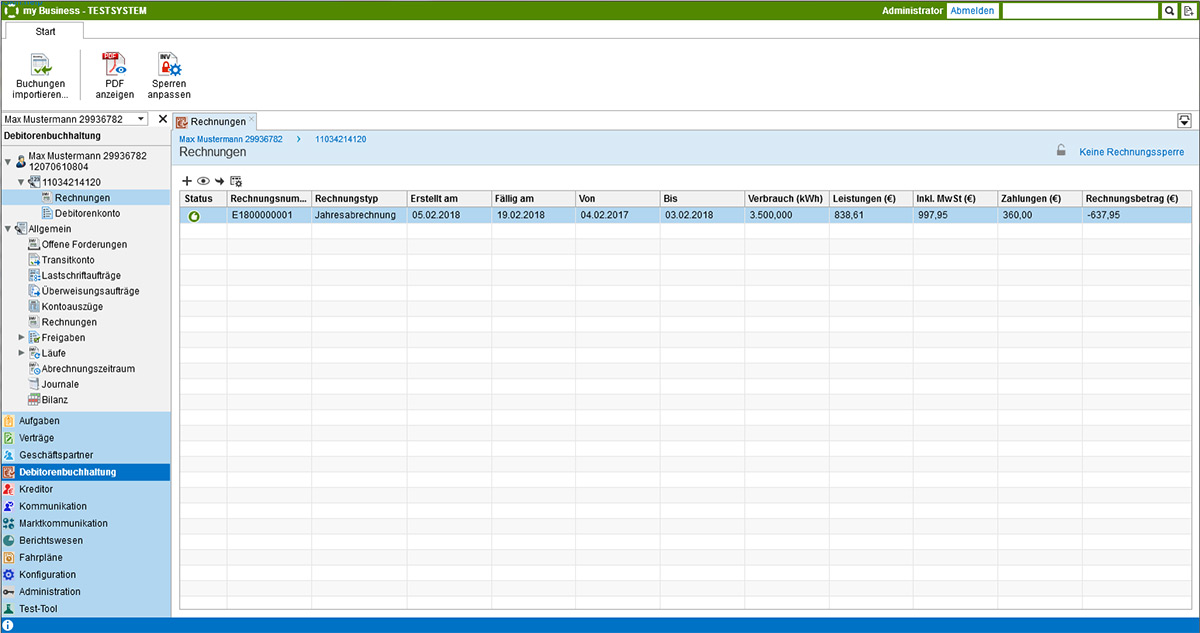Switch to the Start ribbon tab

tap(45, 31)
